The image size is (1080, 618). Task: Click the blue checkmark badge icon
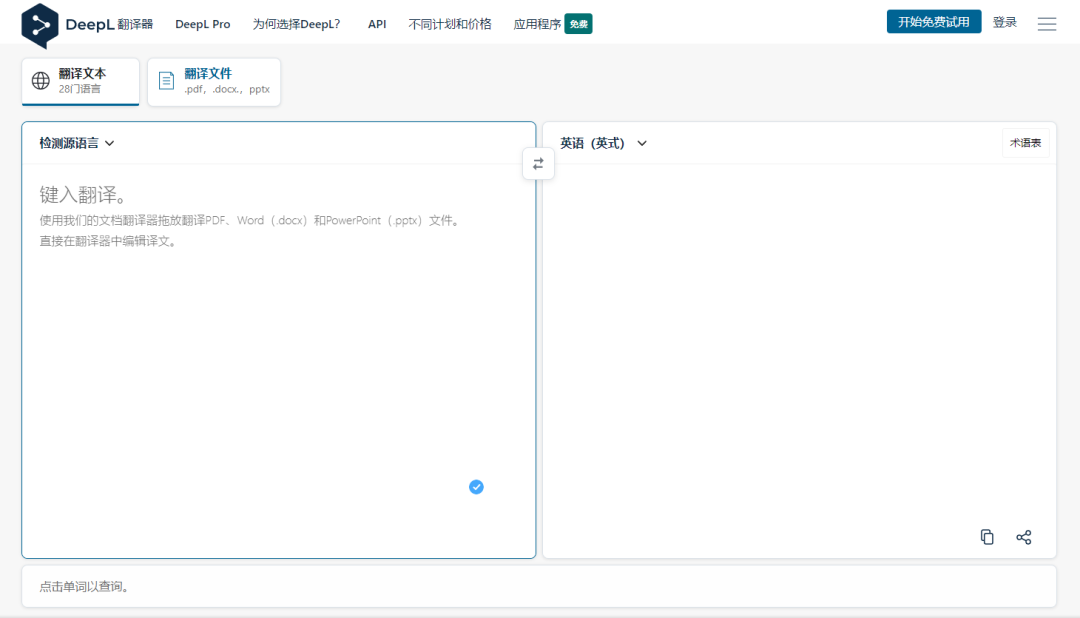pos(476,487)
